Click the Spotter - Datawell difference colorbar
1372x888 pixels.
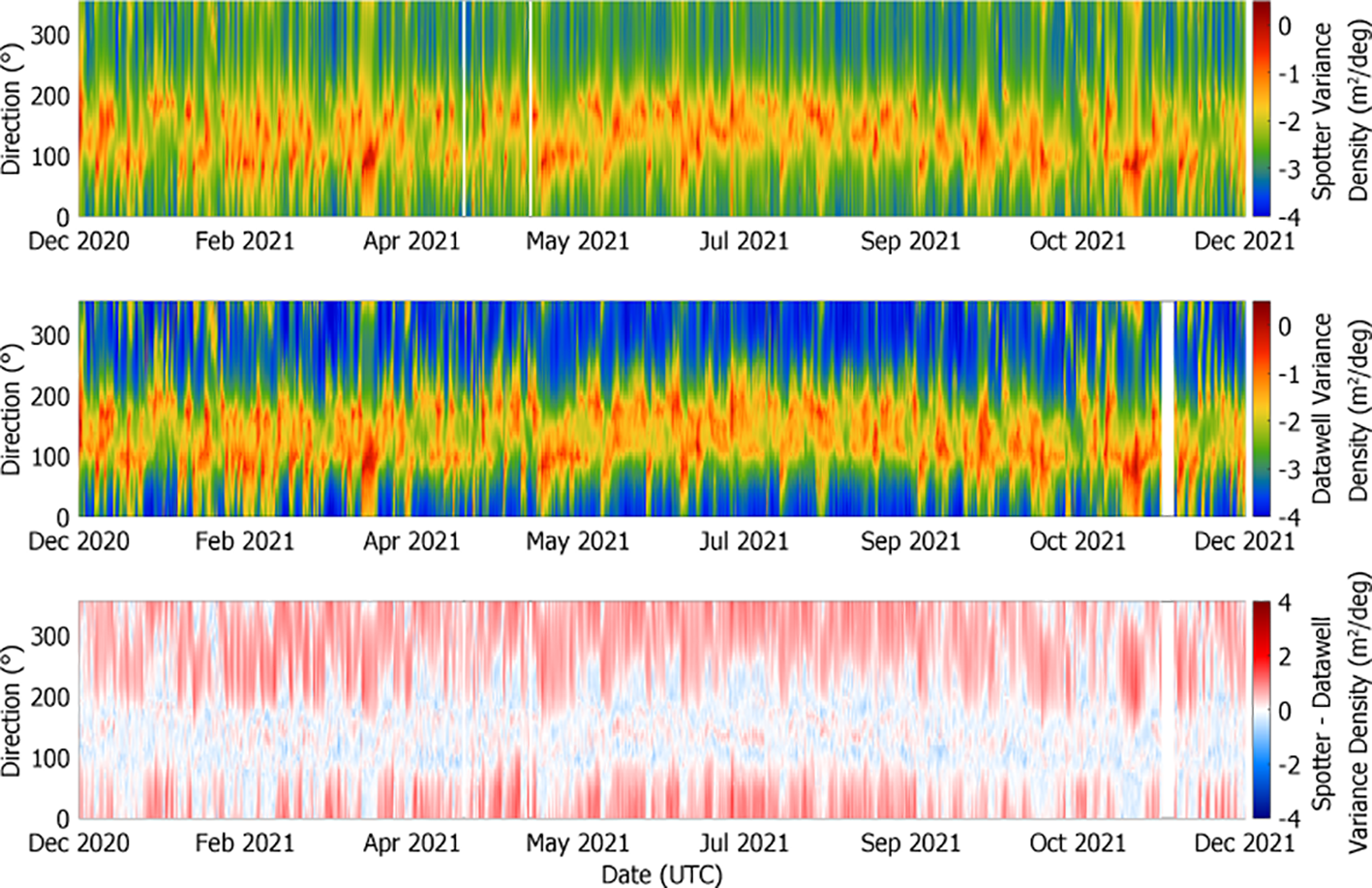(1261, 710)
